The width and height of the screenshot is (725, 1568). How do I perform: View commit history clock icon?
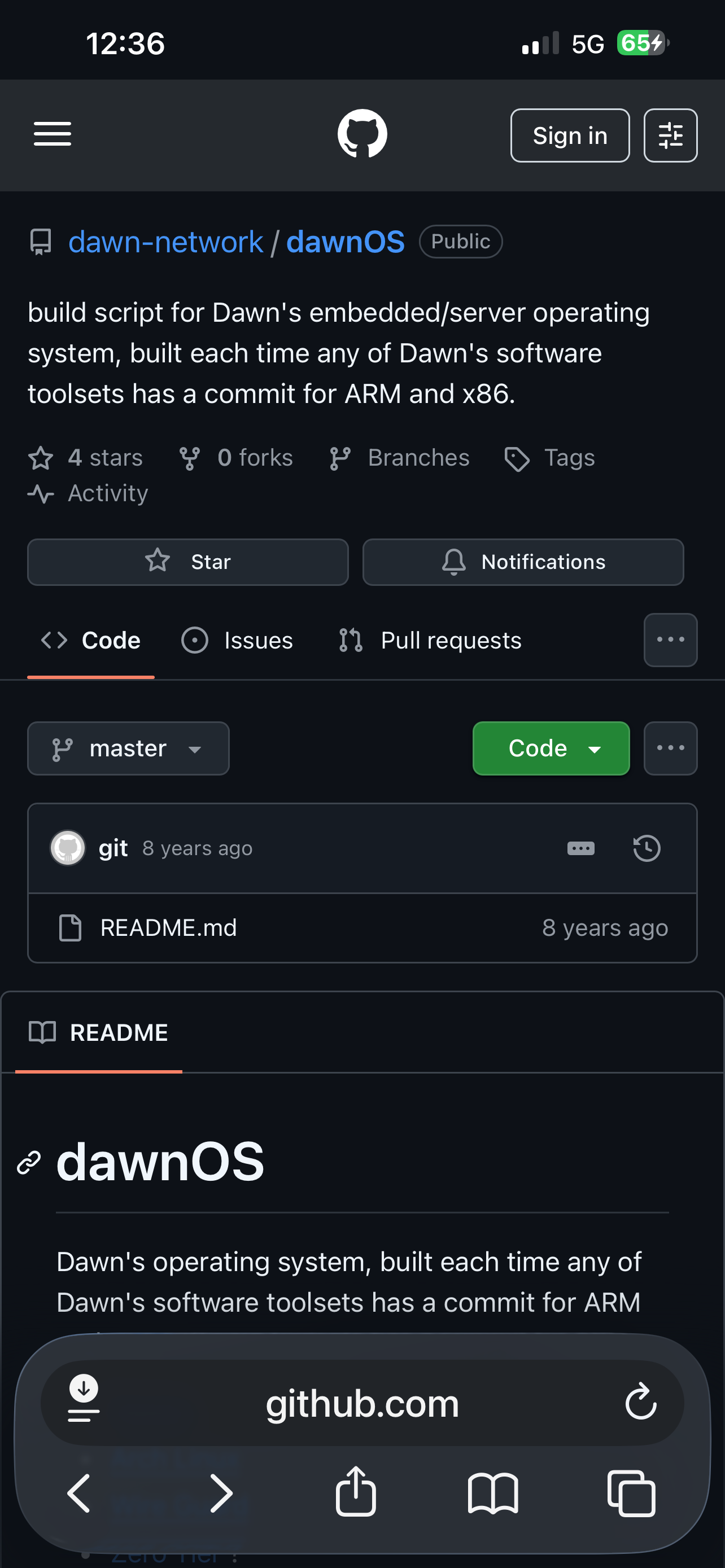pyautogui.click(x=647, y=848)
